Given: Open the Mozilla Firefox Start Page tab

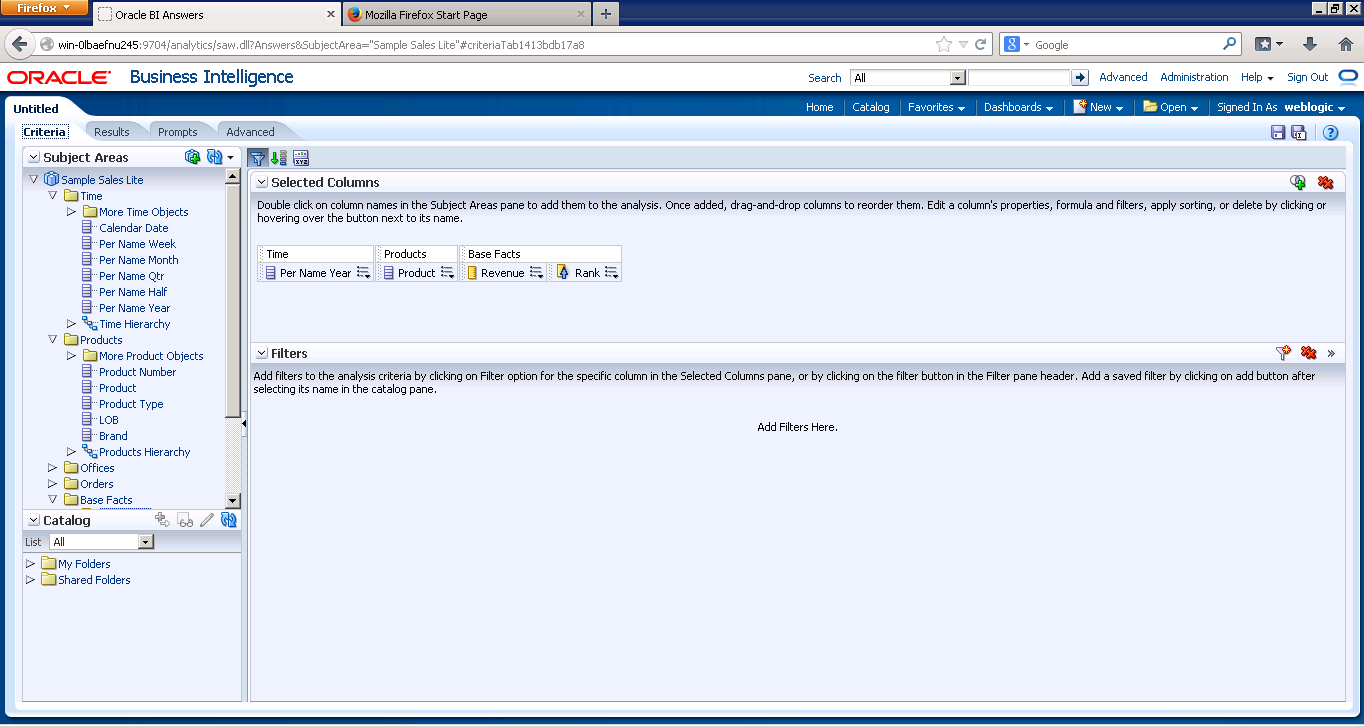Looking at the screenshot, I should pos(455,14).
